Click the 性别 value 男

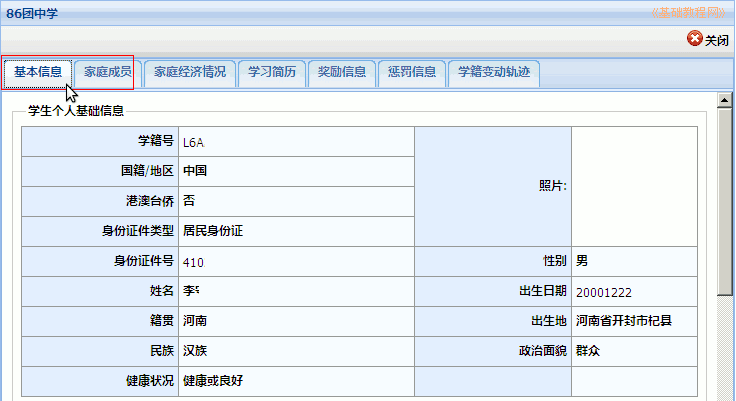(x=582, y=261)
